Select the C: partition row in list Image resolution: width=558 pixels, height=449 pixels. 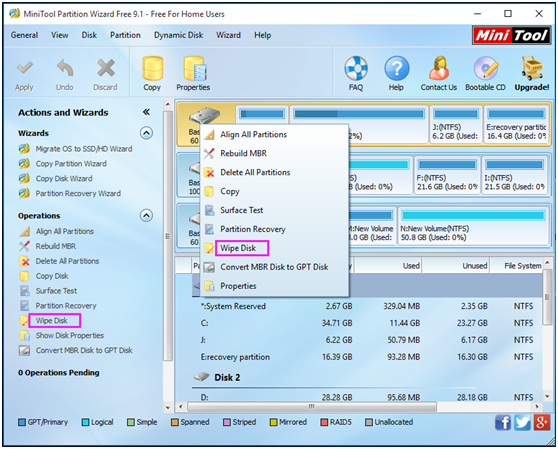pos(368,323)
